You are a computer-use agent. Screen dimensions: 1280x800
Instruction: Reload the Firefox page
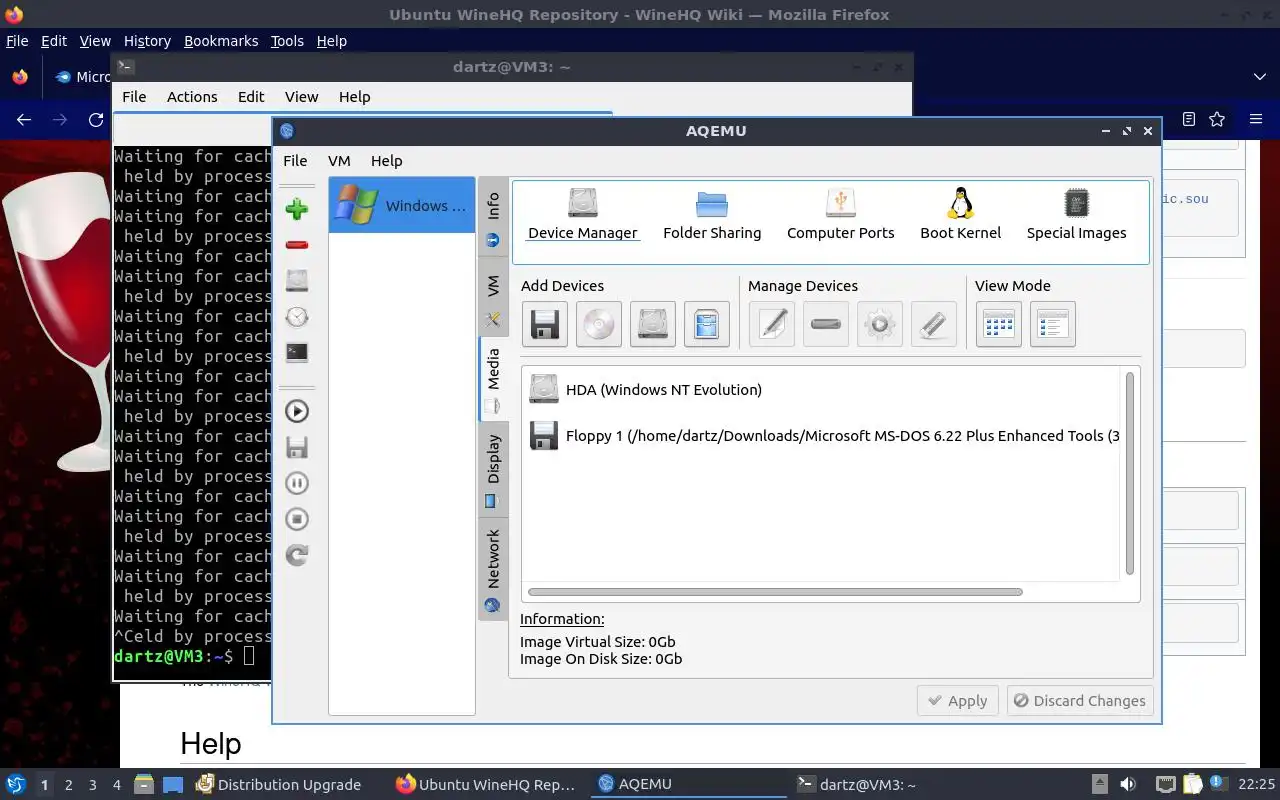96,120
